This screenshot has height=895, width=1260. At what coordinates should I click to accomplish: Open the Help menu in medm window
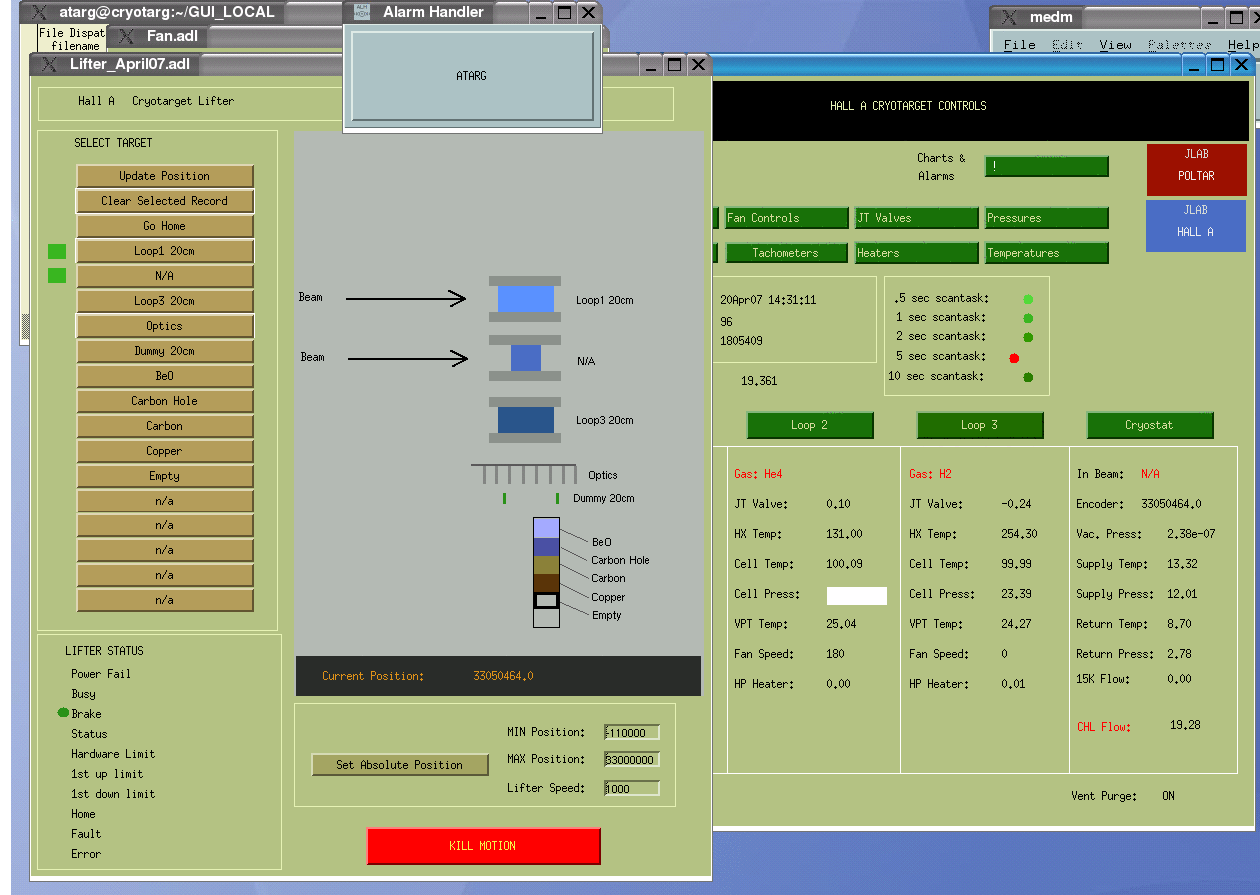click(x=1243, y=45)
